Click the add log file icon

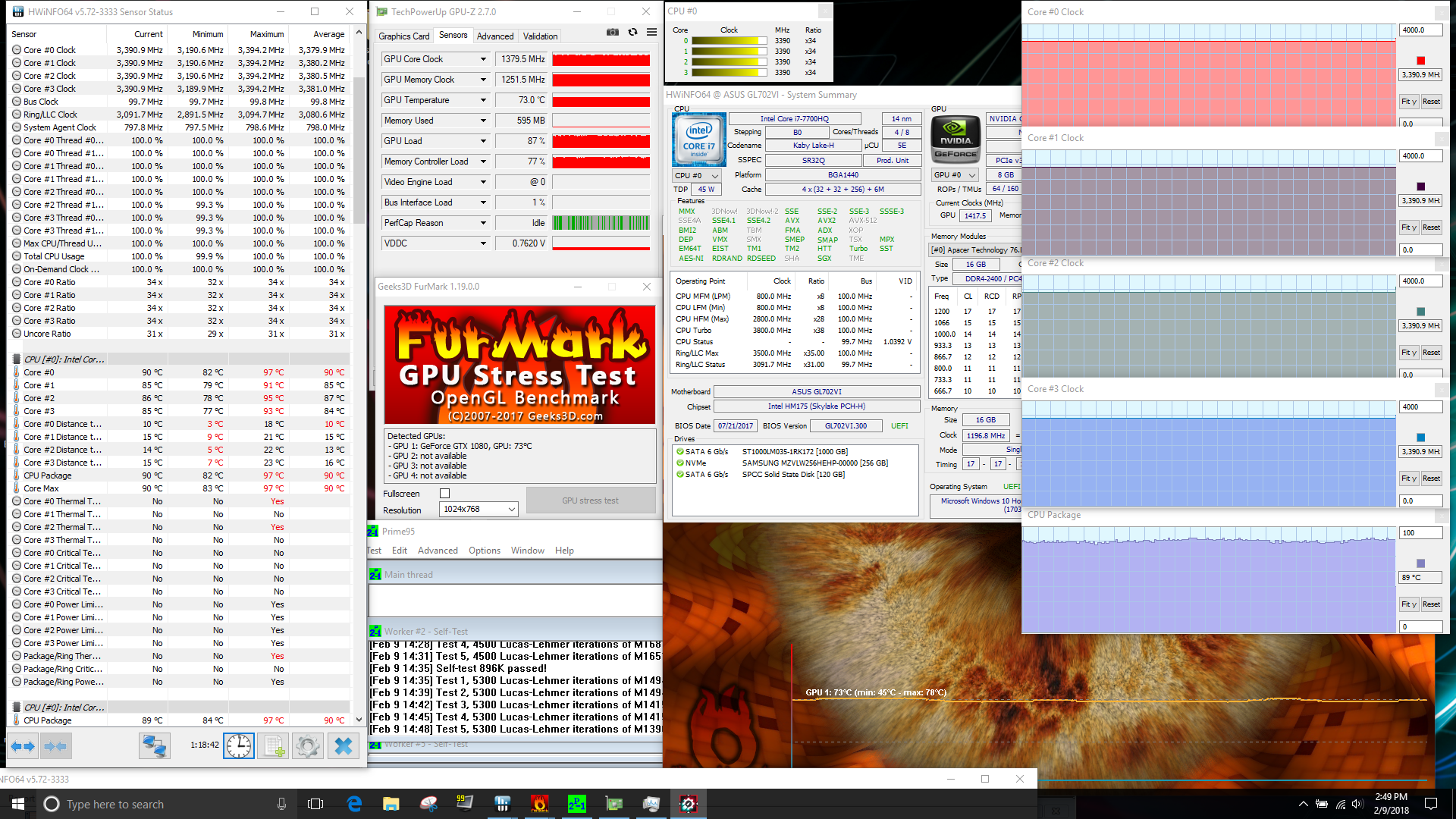point(273,746)
